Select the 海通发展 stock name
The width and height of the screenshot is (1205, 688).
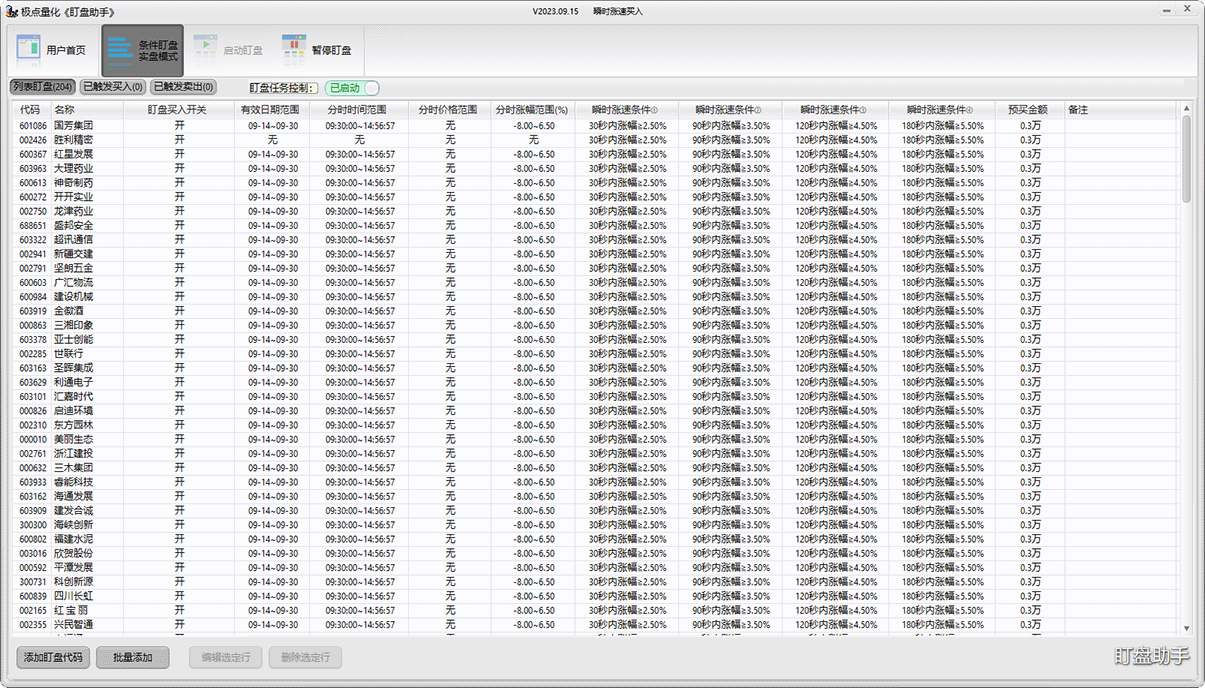[x=73, y=497]
